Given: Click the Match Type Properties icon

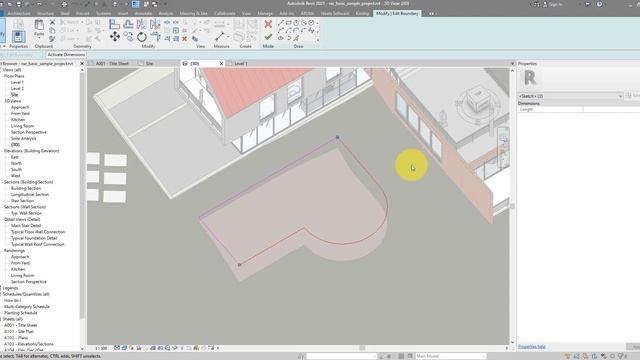Looking at the screenshot, I should click(x=52, y=39).
